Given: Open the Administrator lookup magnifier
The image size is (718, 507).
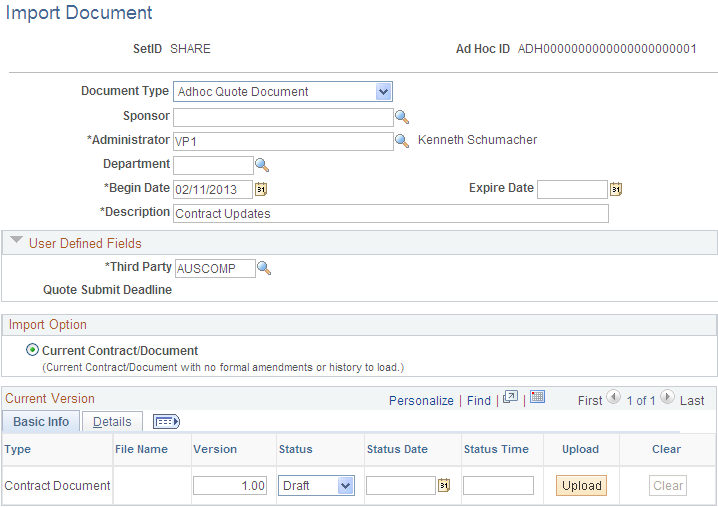Looking at the screenshot, I should pyautogui.click(x=402, y=141).
